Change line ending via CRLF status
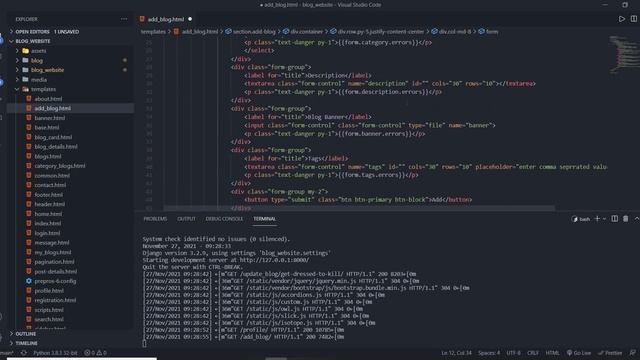Screen dimensions: 640x360 click(533, 353)
